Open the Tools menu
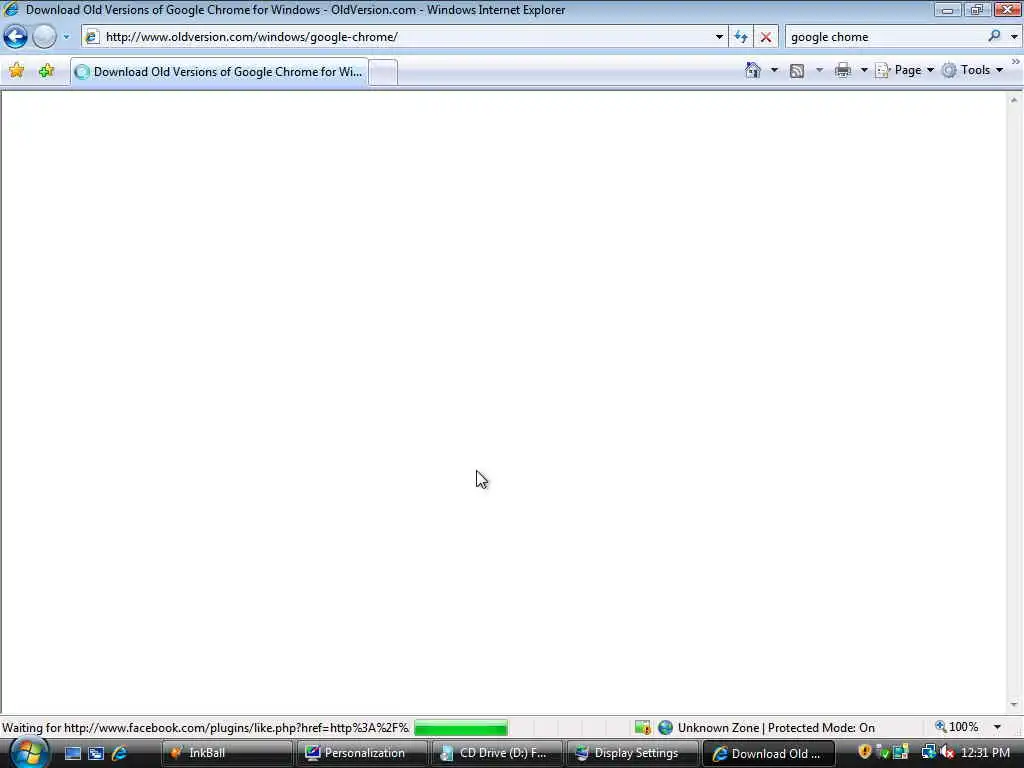 [972, 70]
